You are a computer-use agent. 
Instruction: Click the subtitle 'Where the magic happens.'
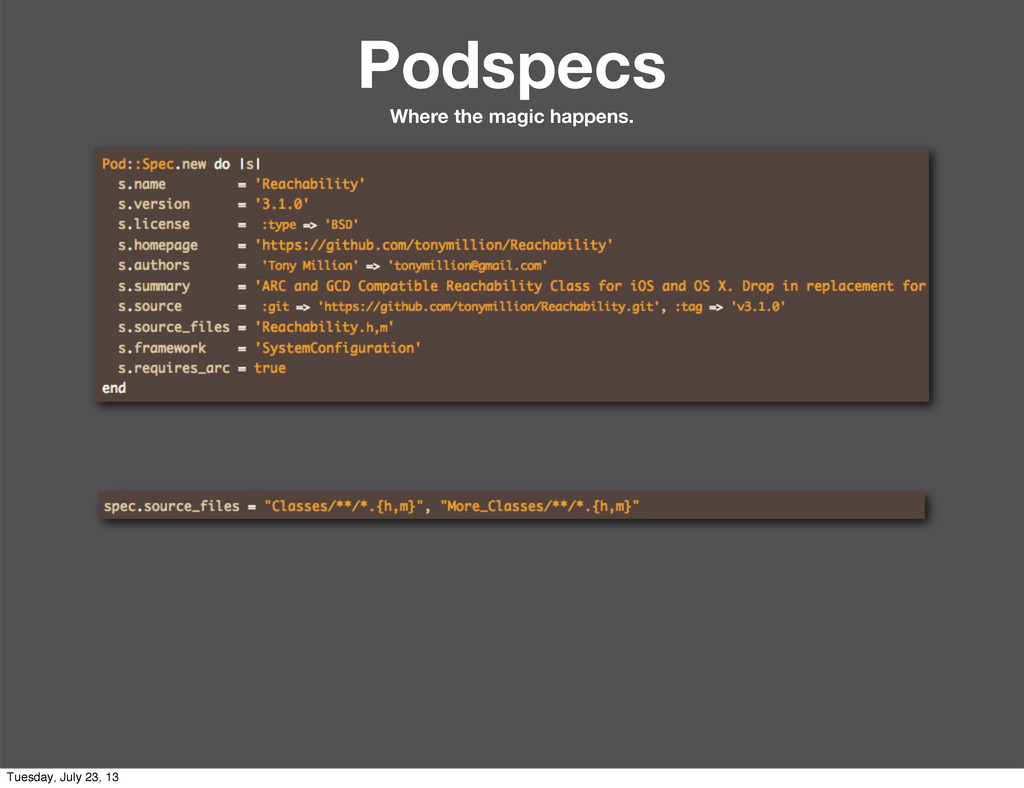coord(512,117)
